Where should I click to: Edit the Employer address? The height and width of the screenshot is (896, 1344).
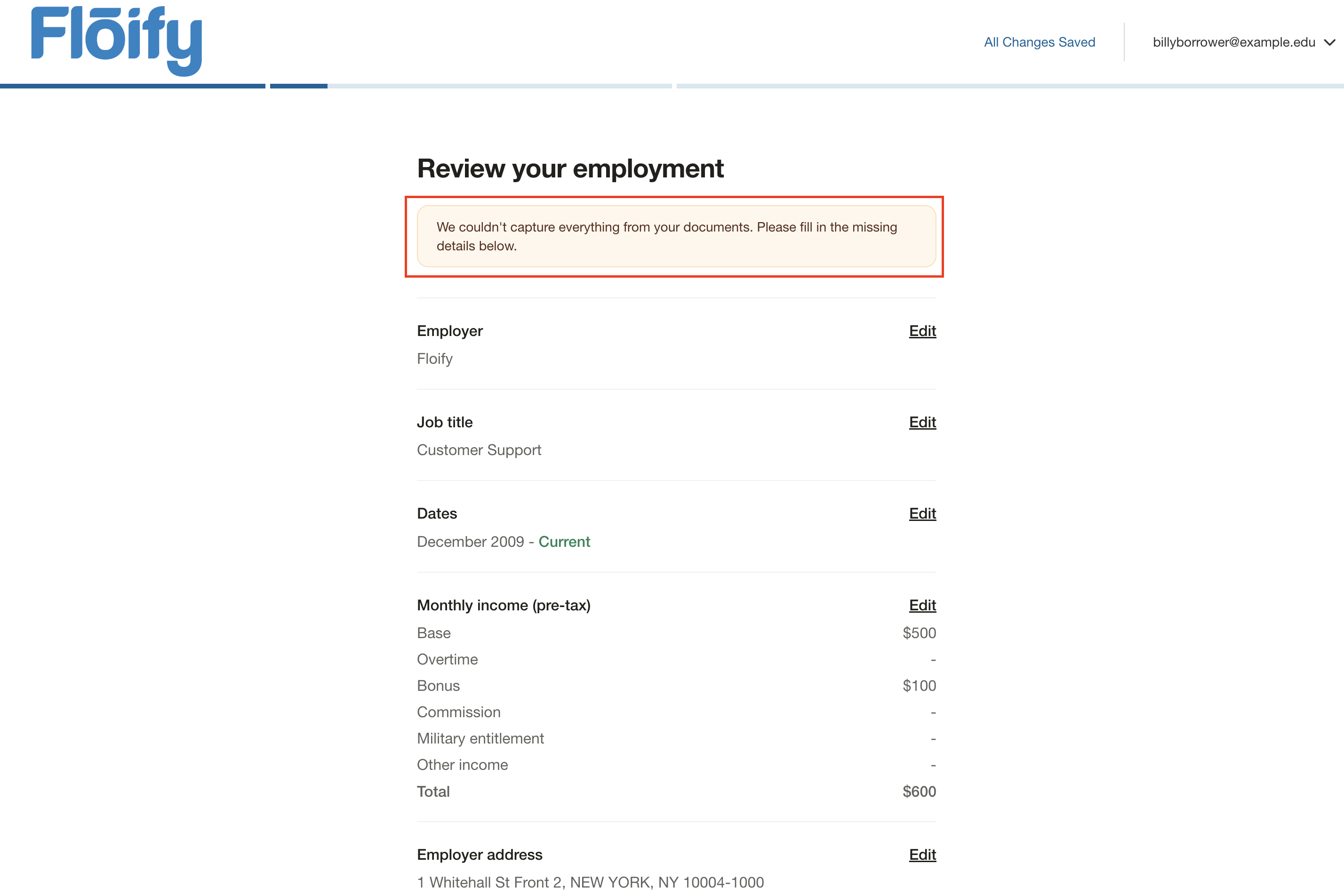(x=922, y=854)
